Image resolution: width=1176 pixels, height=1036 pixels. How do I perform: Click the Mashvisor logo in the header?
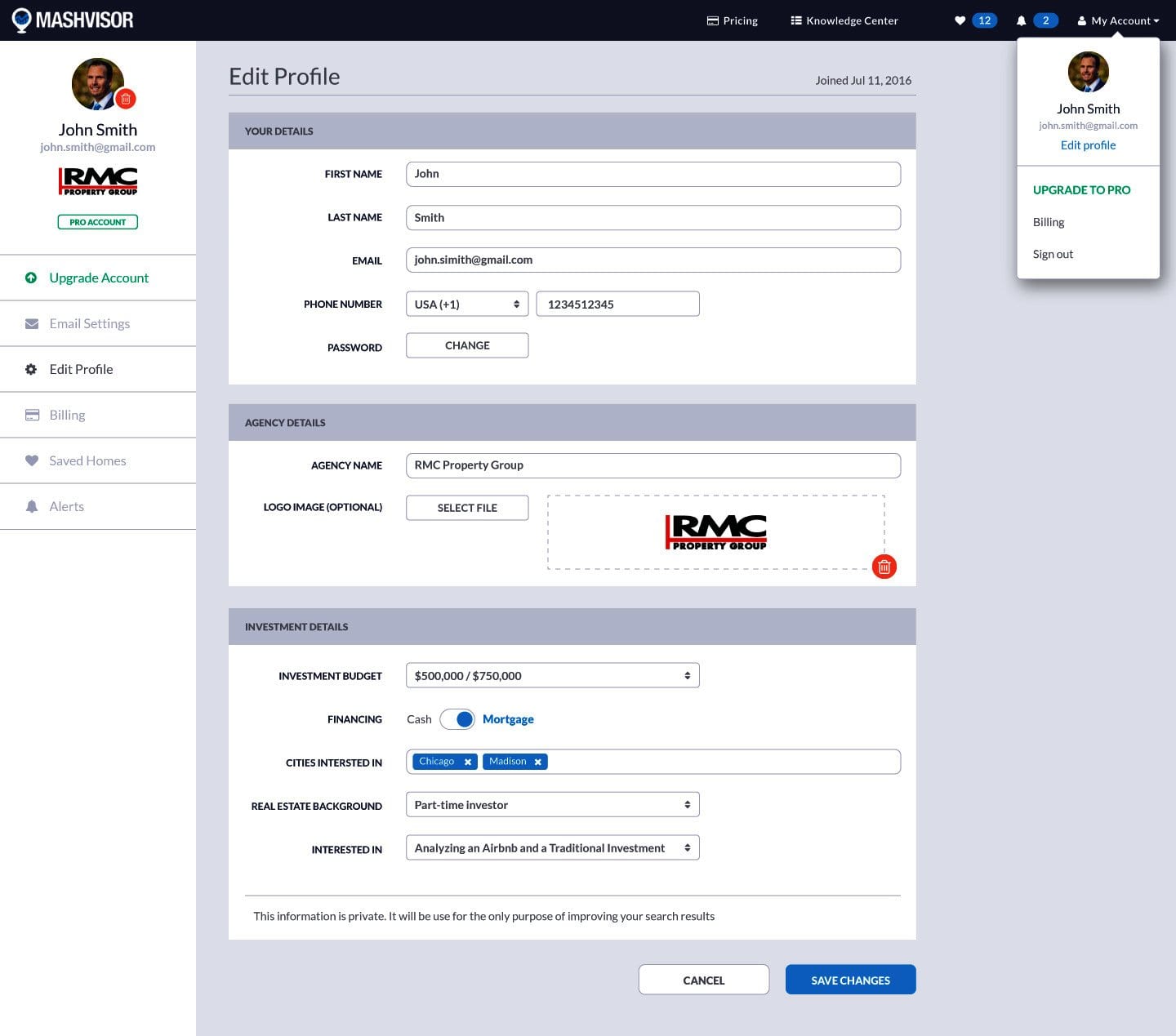coord(73,20)
